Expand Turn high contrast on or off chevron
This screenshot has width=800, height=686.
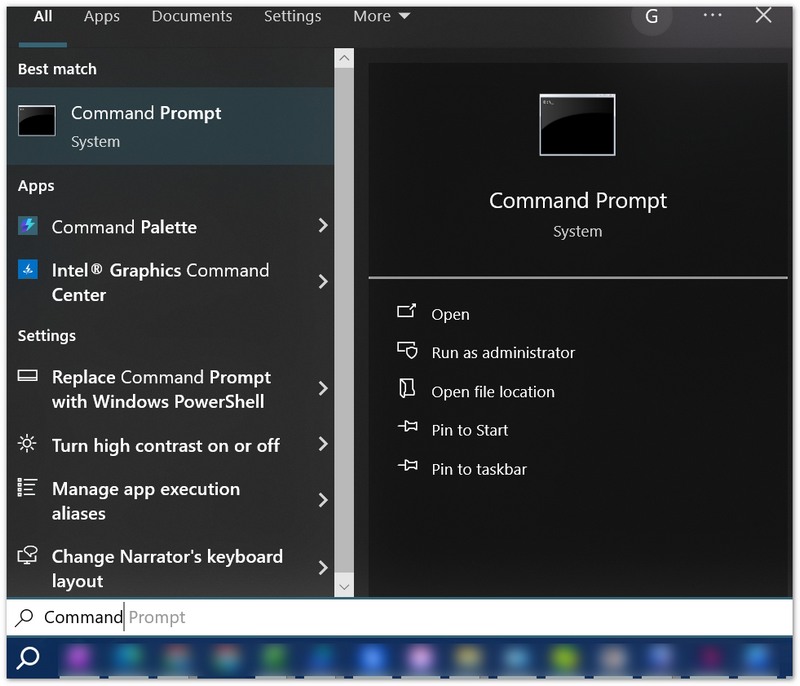click(x=322, y=444)
